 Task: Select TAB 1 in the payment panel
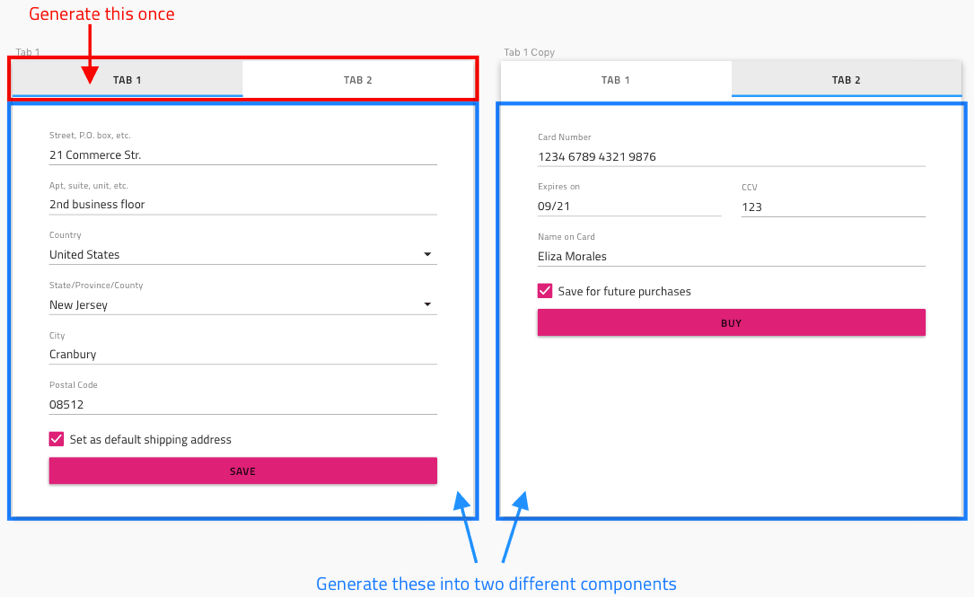pyautogui.click(x=615, y=79)
